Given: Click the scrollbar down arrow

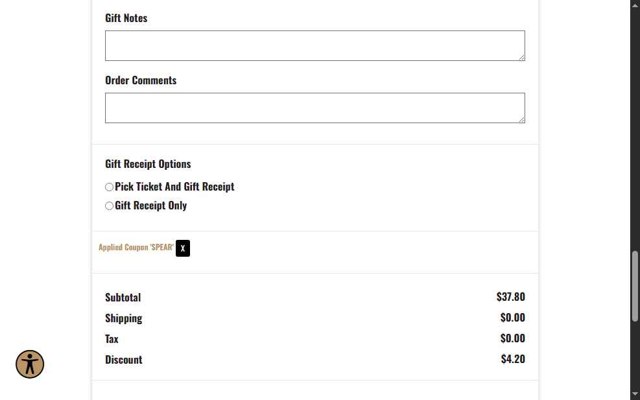Looking at the screenshot, I should pos(635,394).
